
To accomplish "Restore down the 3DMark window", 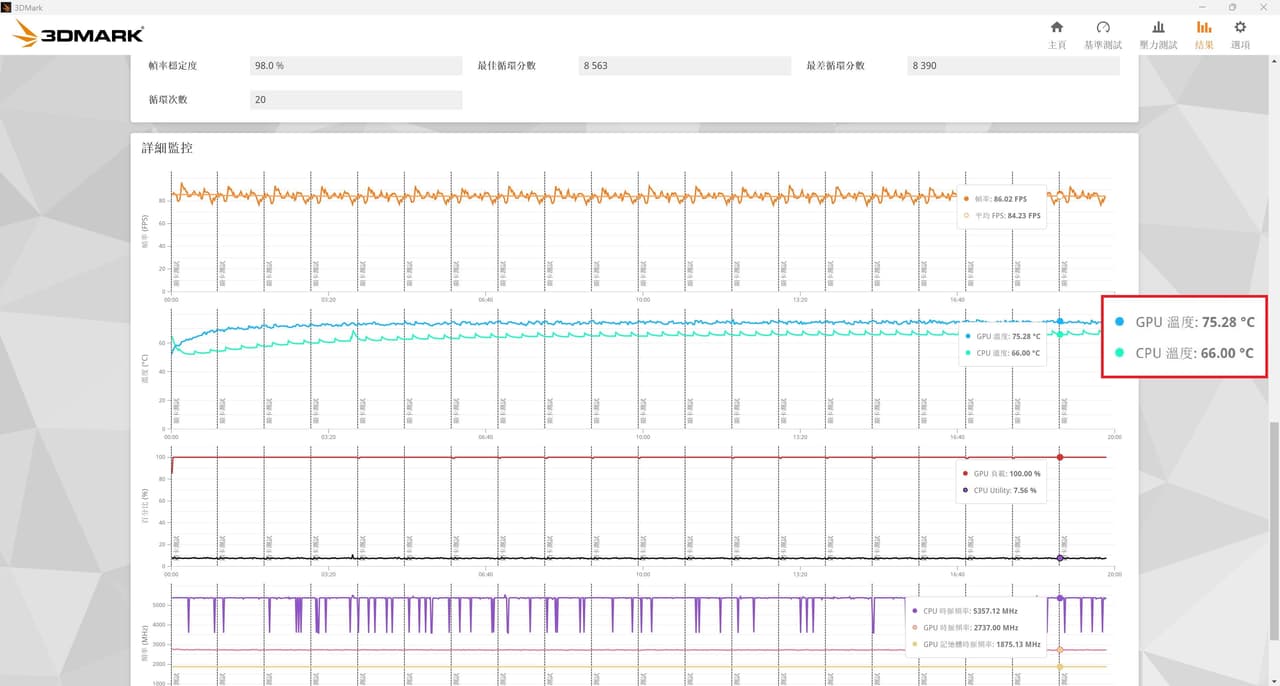I will click(1232, 7).
